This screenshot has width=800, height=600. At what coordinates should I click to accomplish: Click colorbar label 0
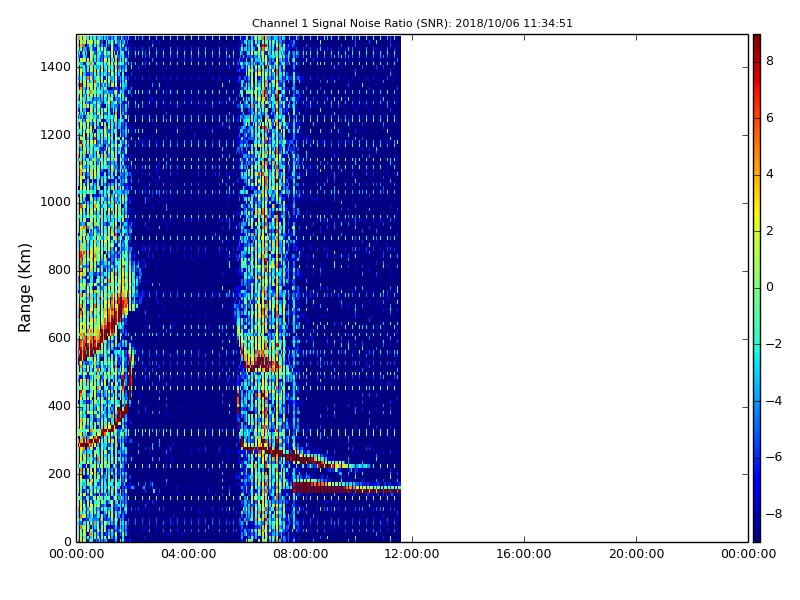pyautogui.click(x=770, y=287)
